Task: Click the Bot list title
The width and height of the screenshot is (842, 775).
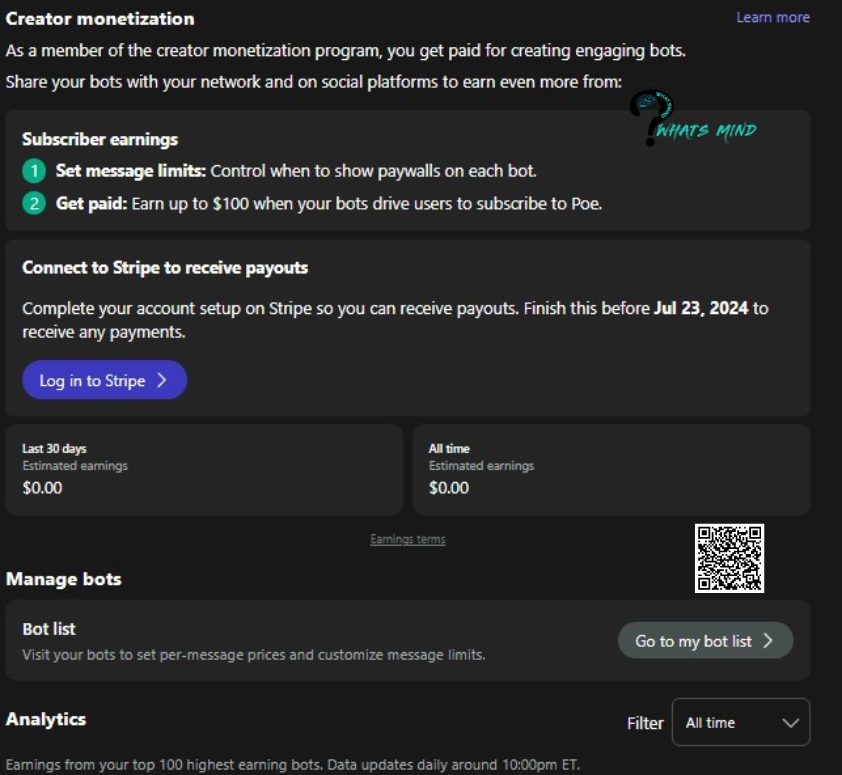Action: 49,629
